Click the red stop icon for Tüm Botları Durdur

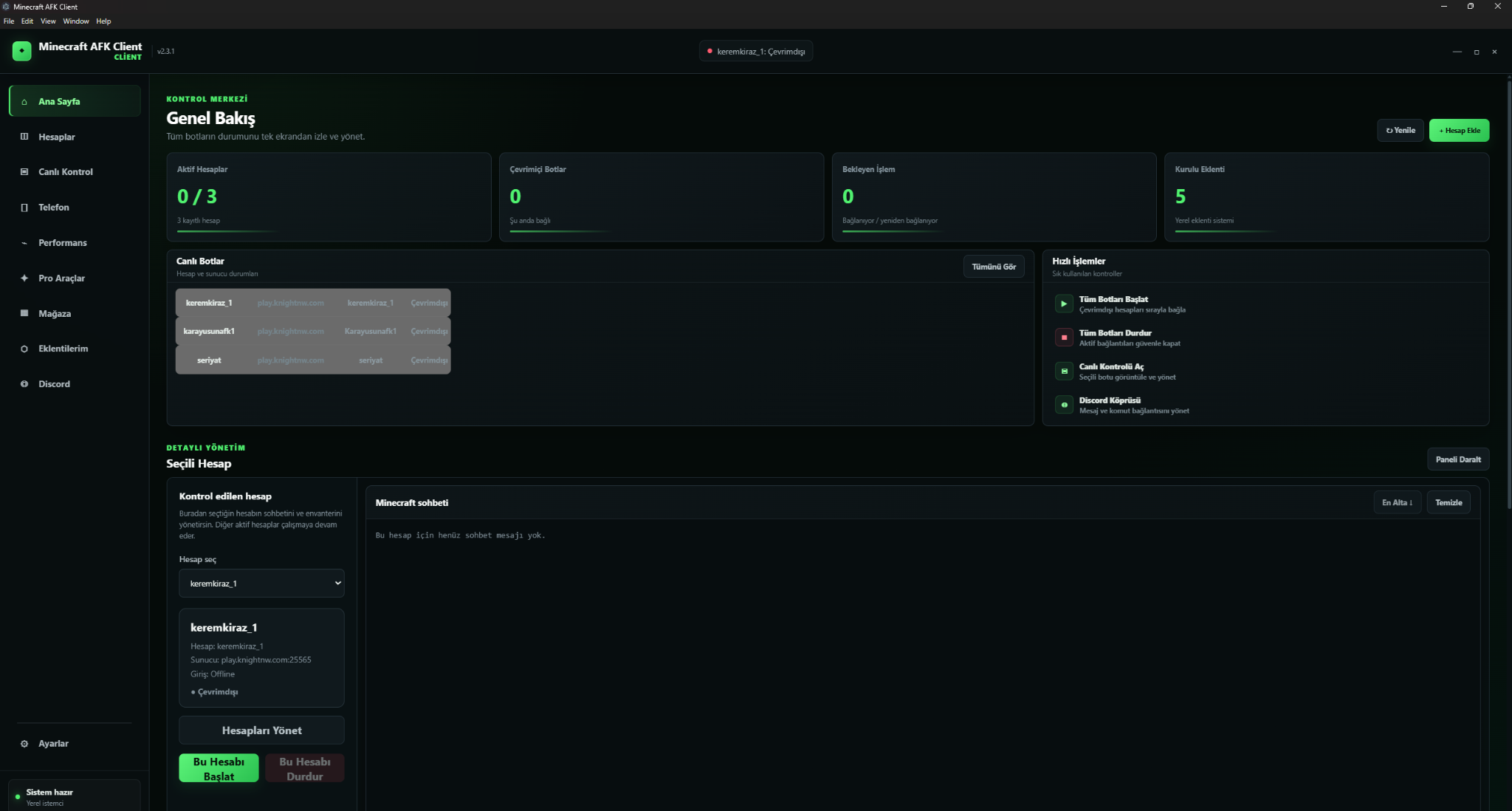[1064, 338]
